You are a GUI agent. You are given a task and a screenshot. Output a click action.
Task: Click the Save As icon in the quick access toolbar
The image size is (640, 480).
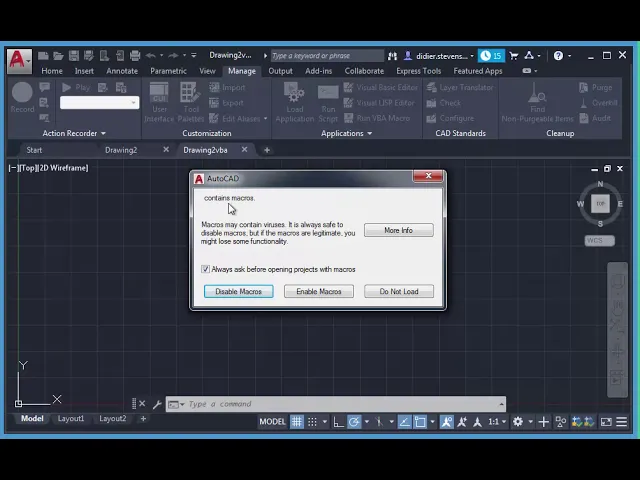pyautogui.click(x=89, y=56)
